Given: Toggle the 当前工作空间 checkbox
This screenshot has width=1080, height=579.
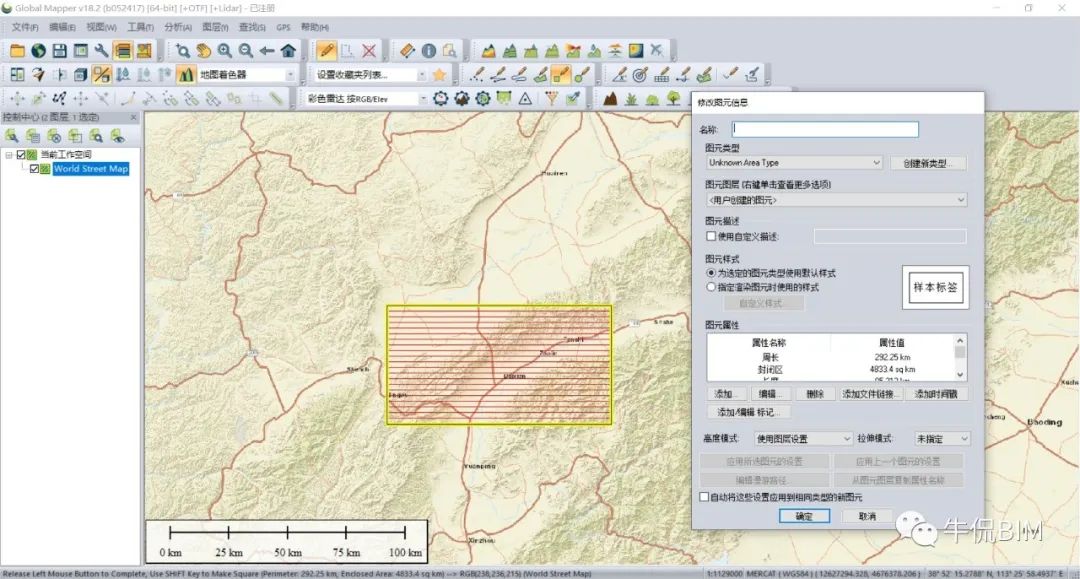Looking at the screenshot, I should pos(21,155).
